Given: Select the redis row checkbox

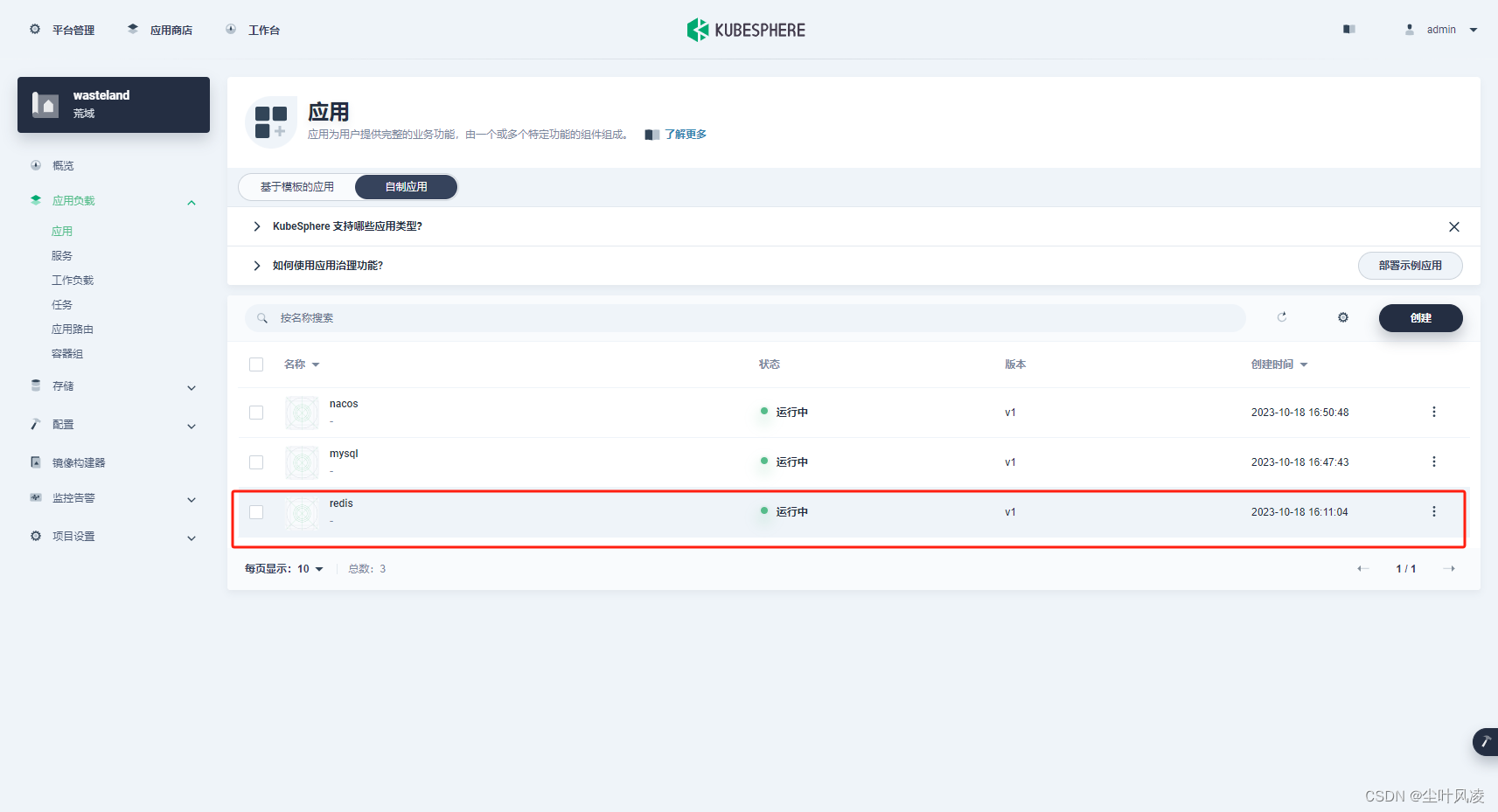Looking at the screenshot, I should (256, 512).
